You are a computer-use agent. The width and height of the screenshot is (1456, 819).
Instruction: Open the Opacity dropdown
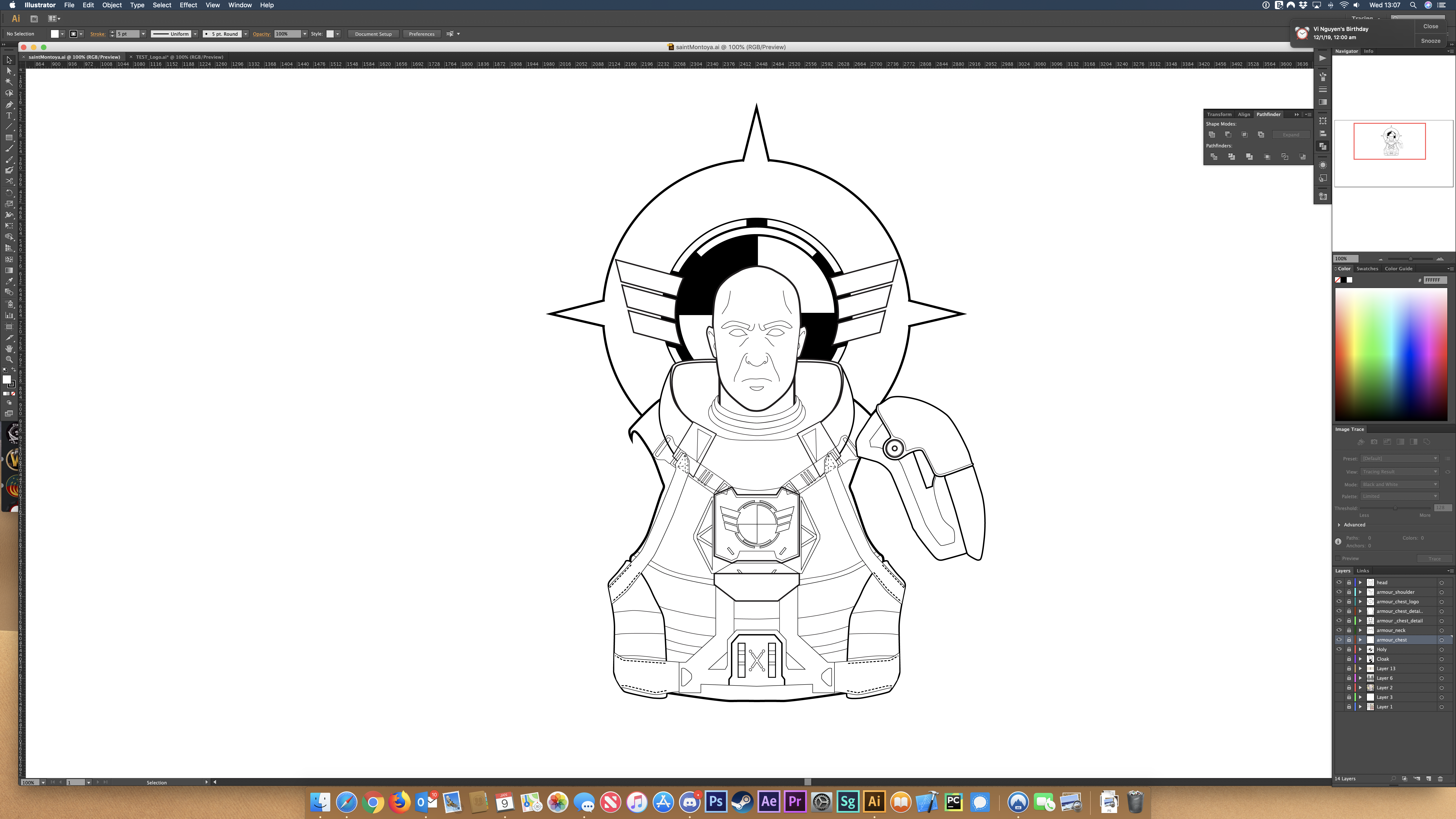coord(305,34)
